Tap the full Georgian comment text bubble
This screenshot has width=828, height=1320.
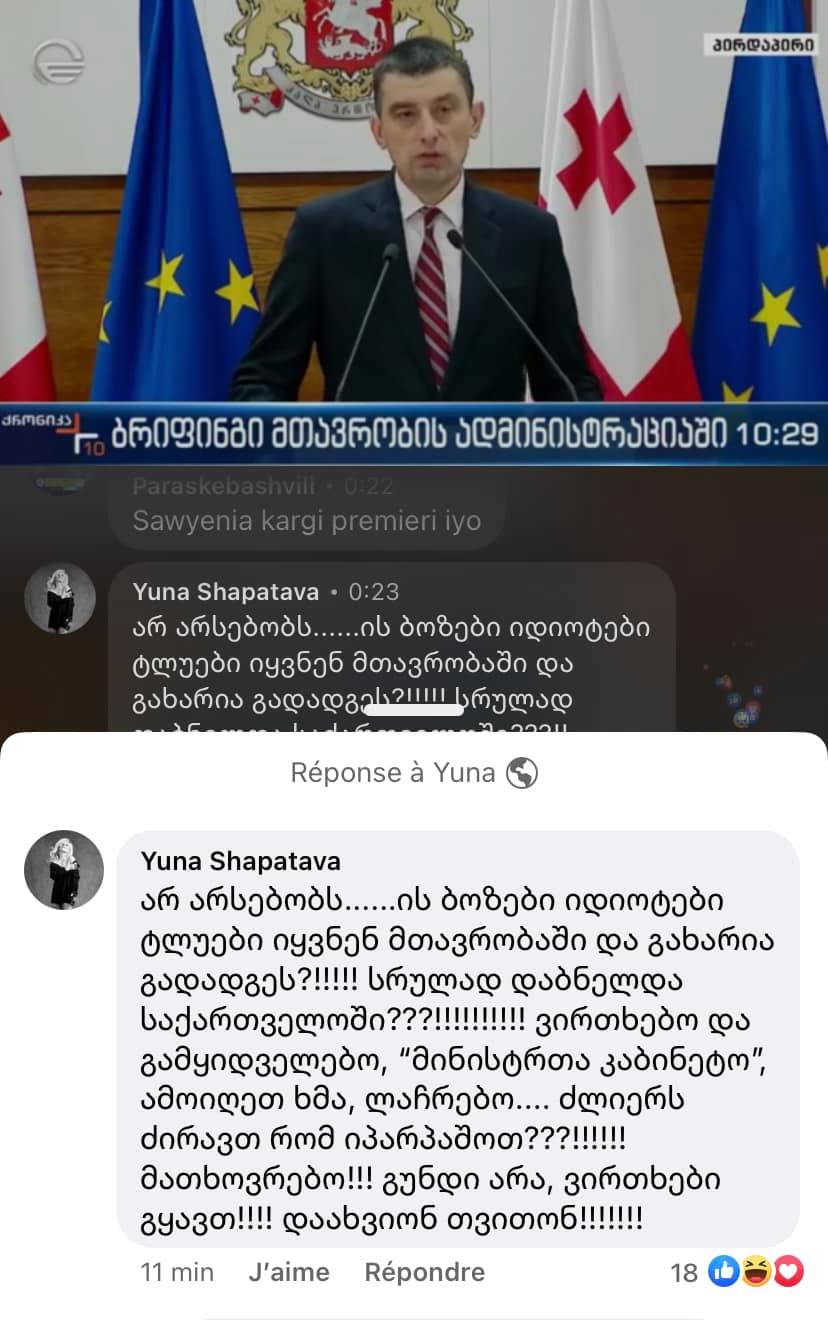(458, 1039)
